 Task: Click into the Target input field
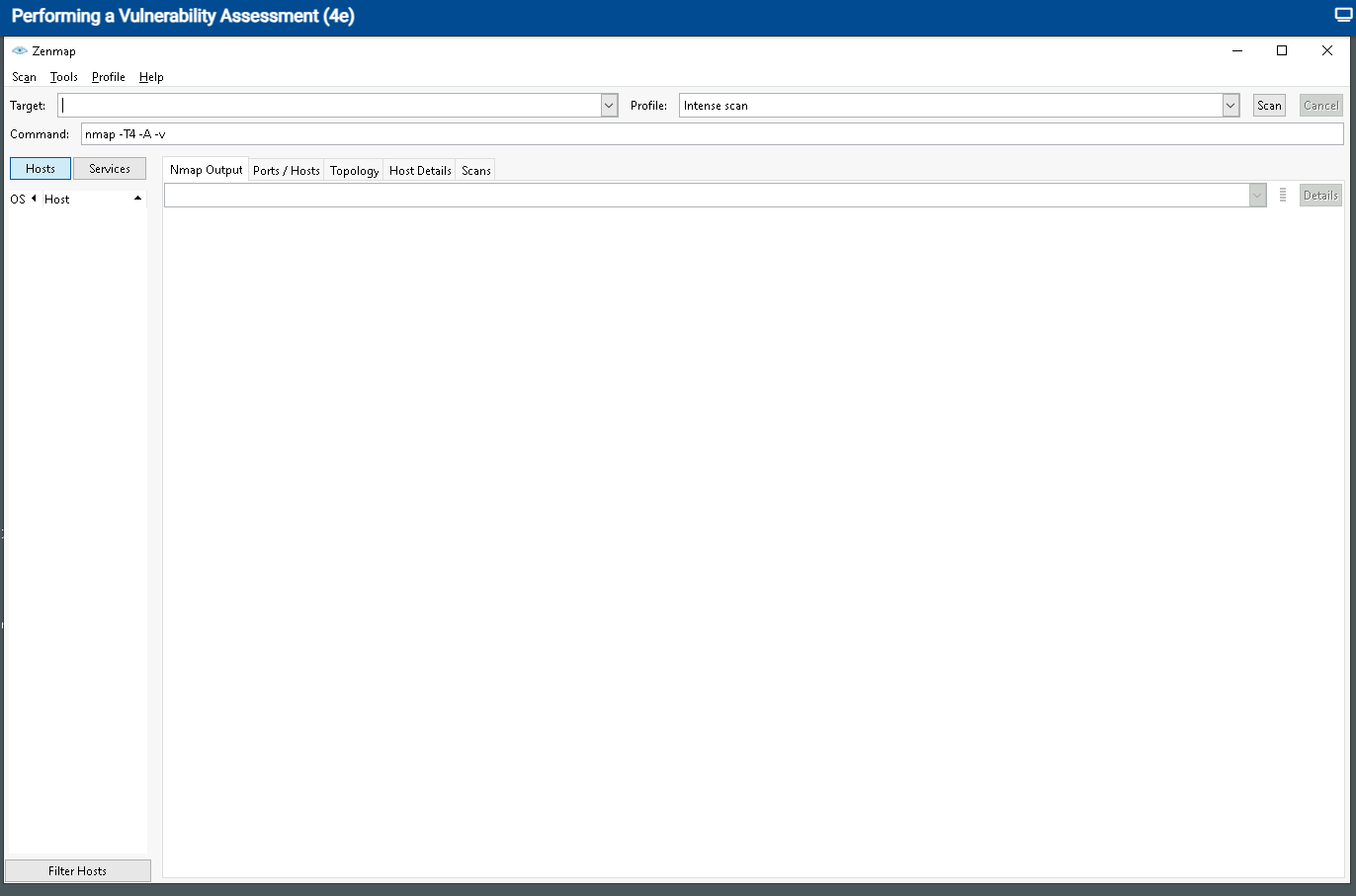tap(329, 106)
